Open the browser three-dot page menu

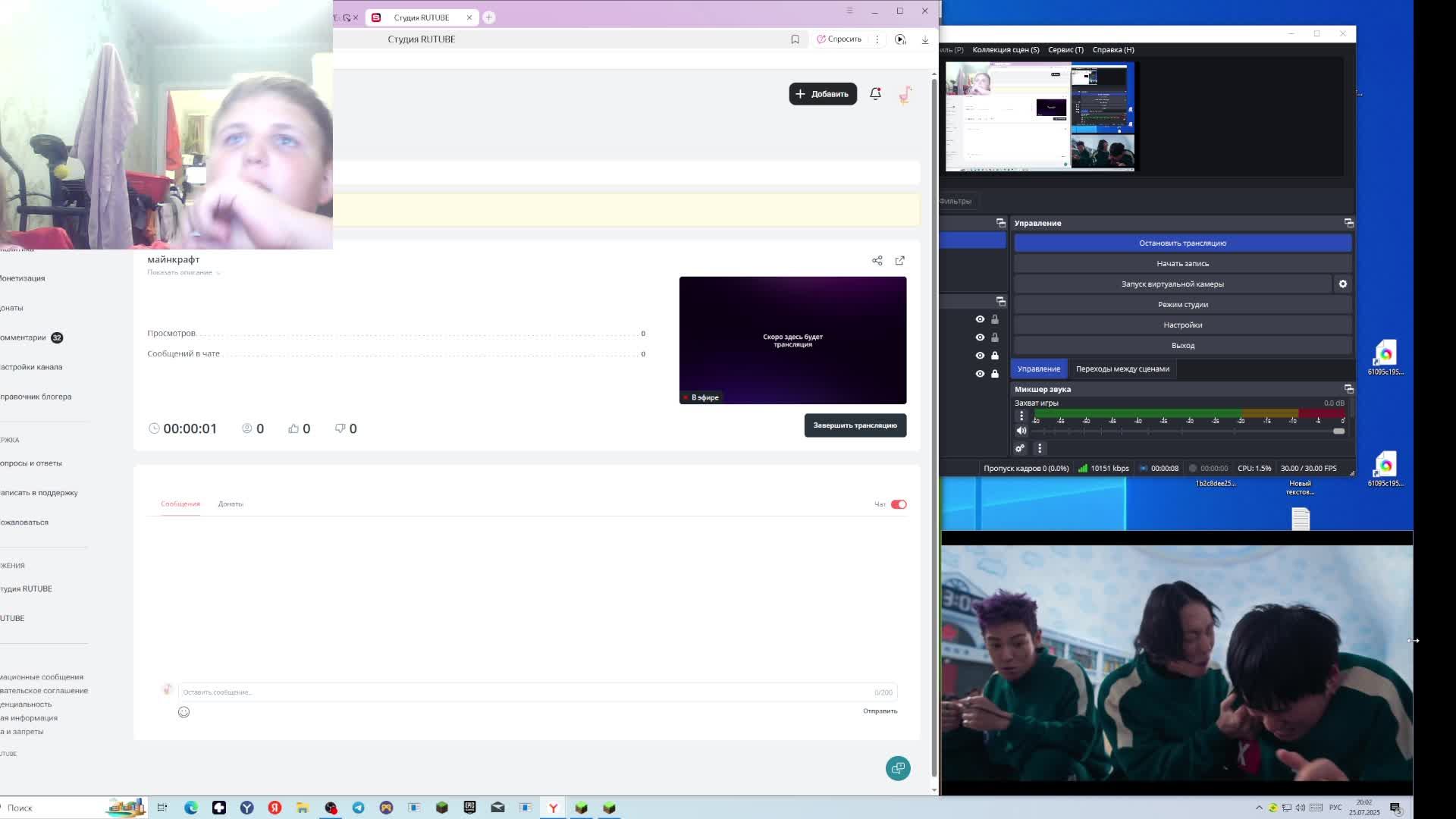coord(877,39)
